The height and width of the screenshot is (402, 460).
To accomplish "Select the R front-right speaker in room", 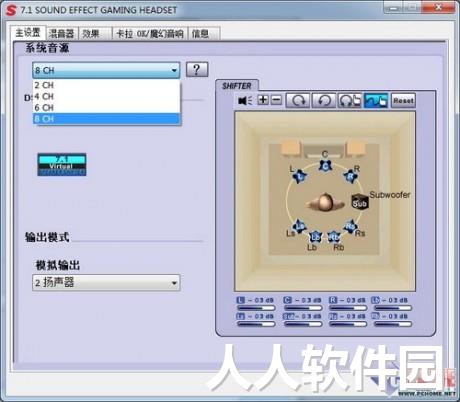I will click(x=350, y=176).
